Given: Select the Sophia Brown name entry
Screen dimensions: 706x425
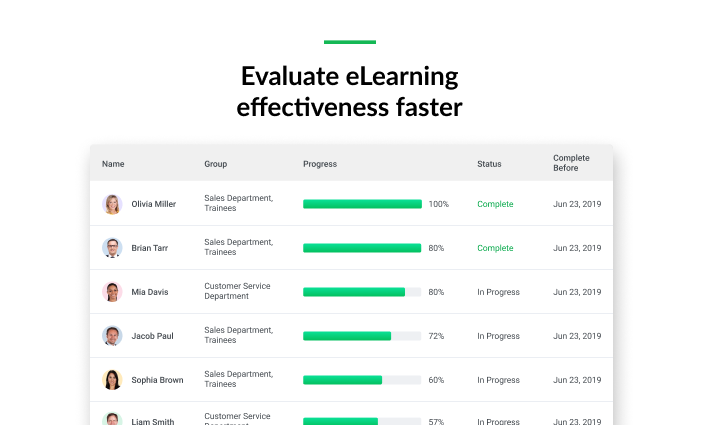Looking at the screenshot, I should pyautogui.click(x=157, y=380).
